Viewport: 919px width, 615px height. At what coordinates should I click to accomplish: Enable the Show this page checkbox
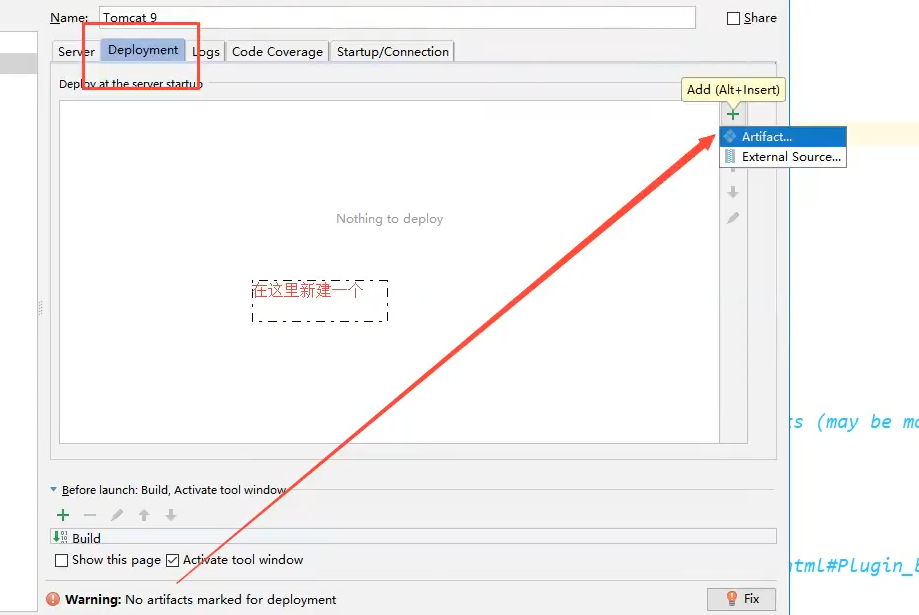pos(61,560)
